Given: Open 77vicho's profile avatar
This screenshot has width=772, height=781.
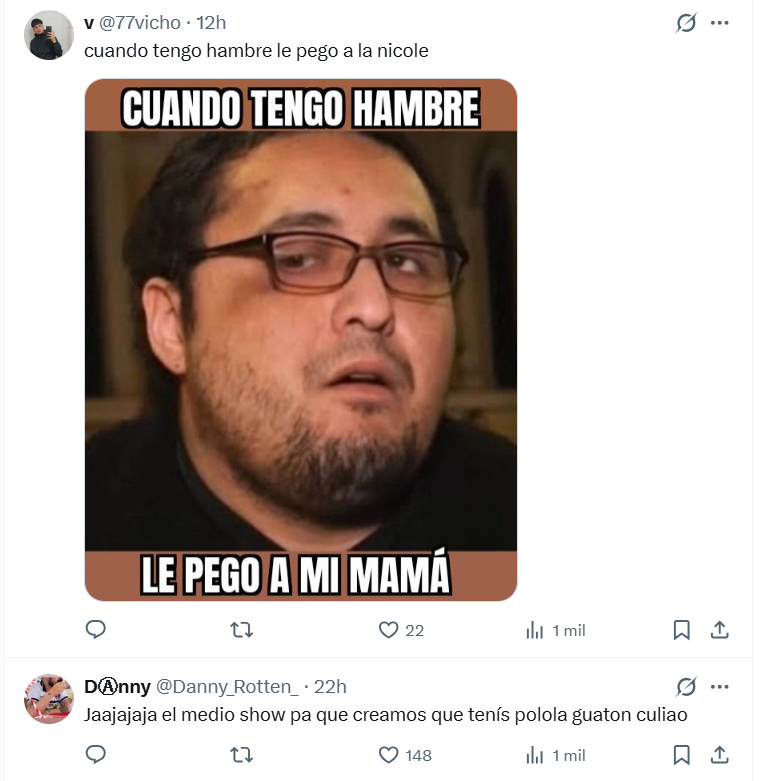Looking at the screenshot, I should coord(49,35).
